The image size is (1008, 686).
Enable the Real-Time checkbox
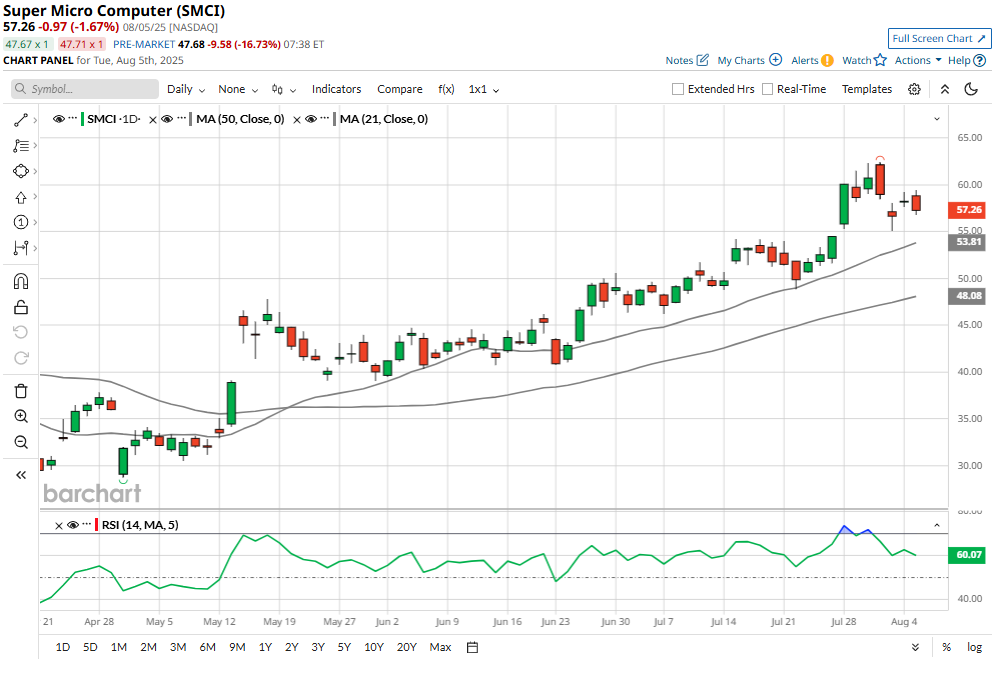click(x=767, y=89)
